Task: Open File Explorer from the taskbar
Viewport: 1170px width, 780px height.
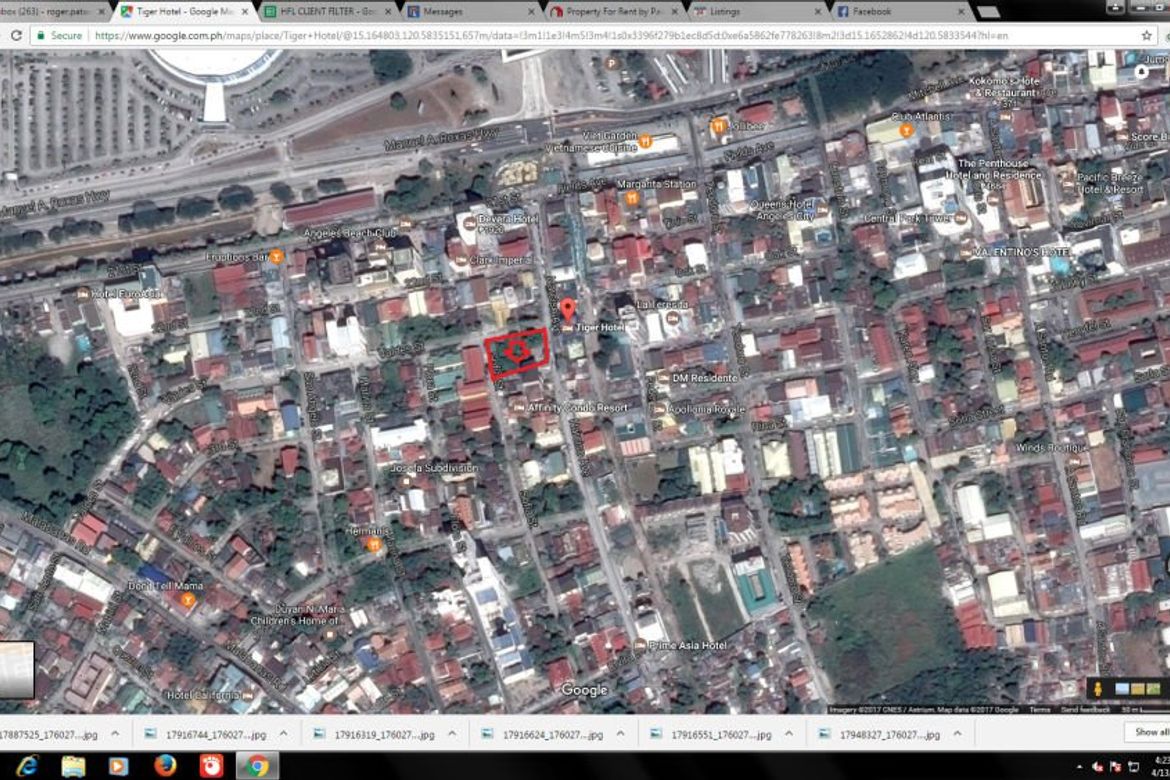Action: tap(73, 766)
